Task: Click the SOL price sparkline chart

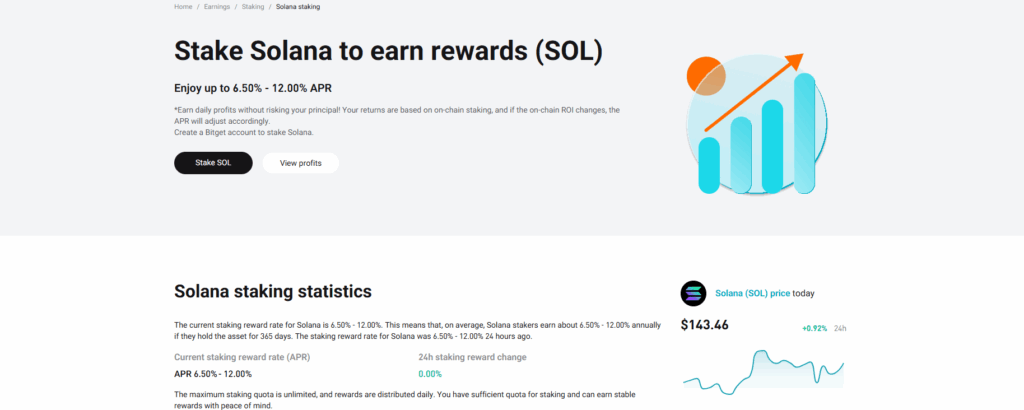Action: click(x=763, y=370)
